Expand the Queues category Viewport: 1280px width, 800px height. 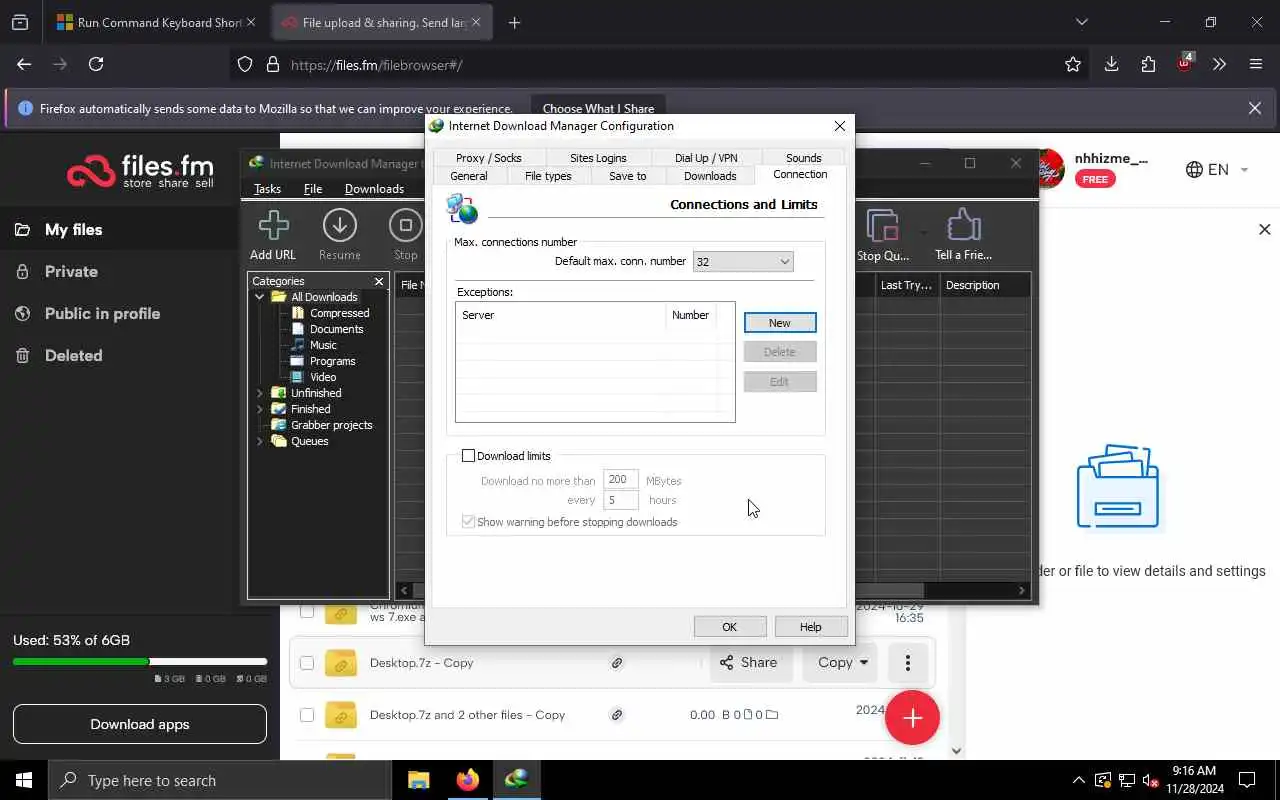(260, 441)
